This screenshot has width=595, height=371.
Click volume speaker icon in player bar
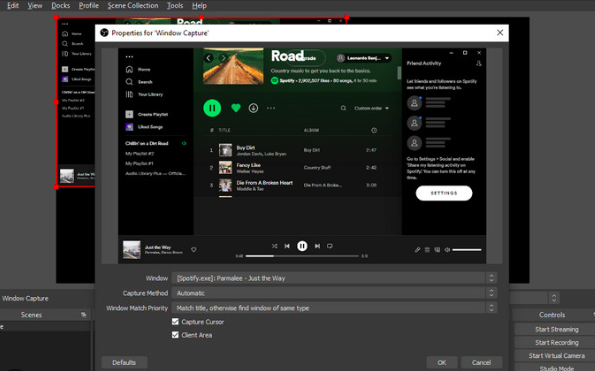[x=447, y=250]
